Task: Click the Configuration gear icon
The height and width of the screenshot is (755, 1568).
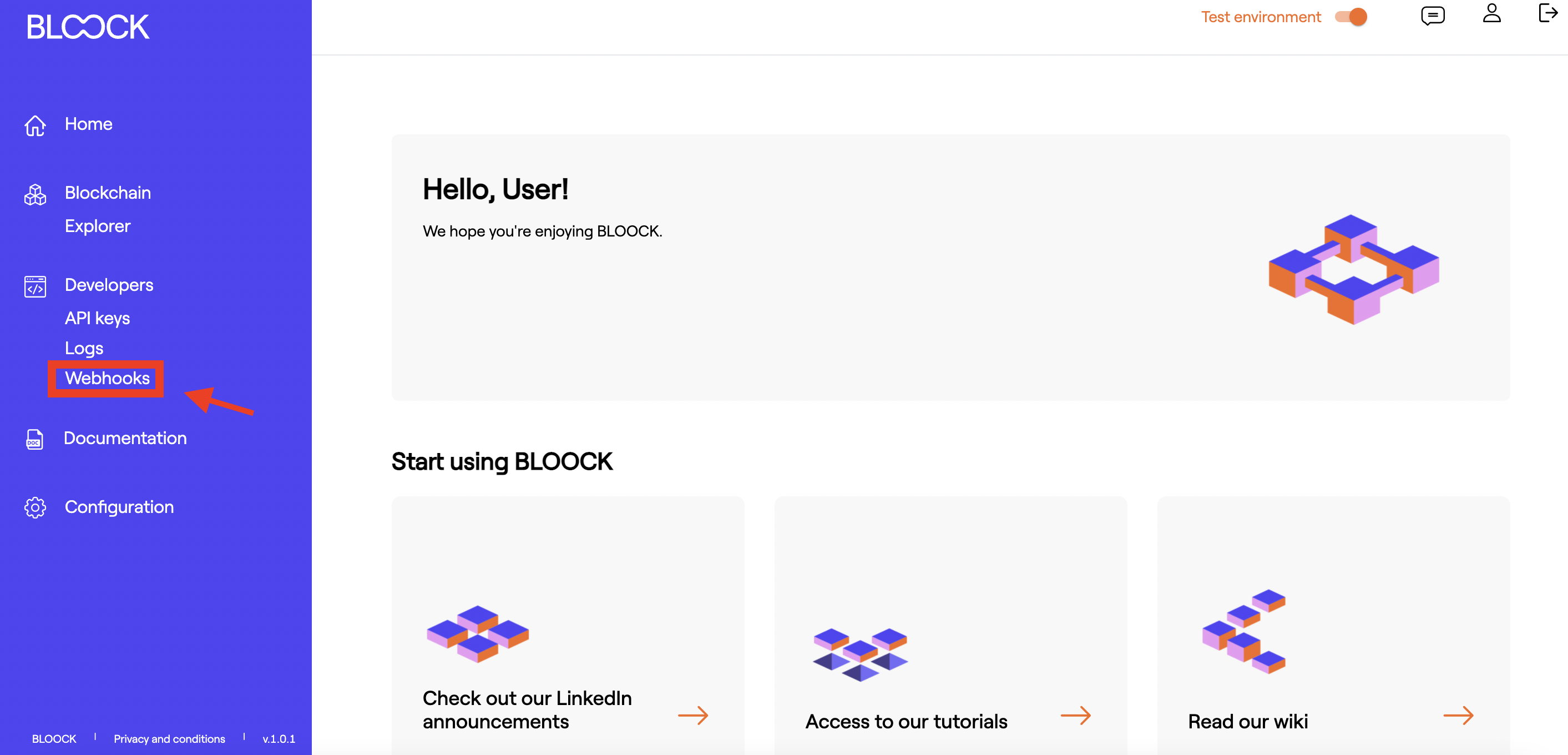Action: 35,508
